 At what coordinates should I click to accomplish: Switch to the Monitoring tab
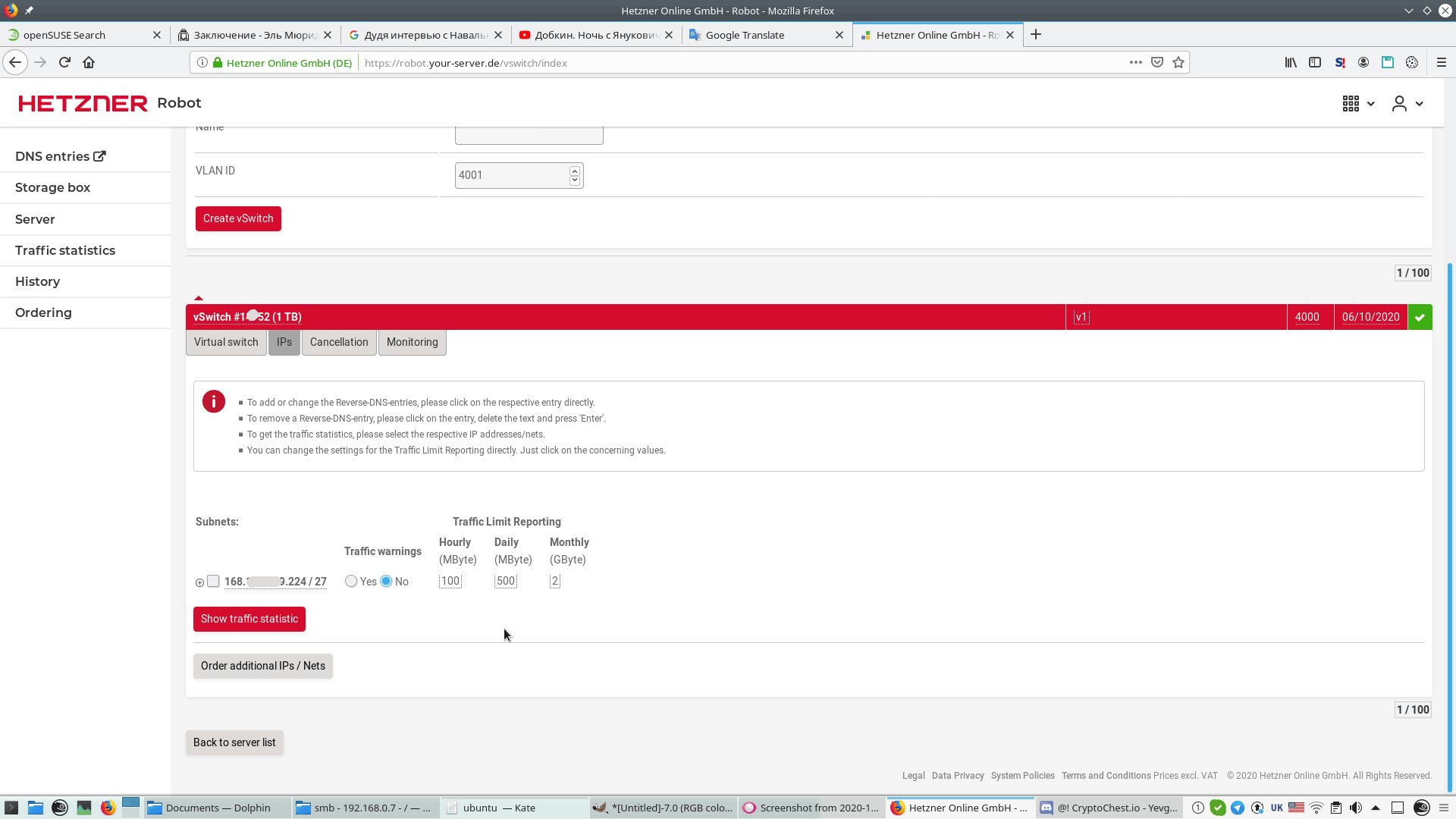[412, 342]
